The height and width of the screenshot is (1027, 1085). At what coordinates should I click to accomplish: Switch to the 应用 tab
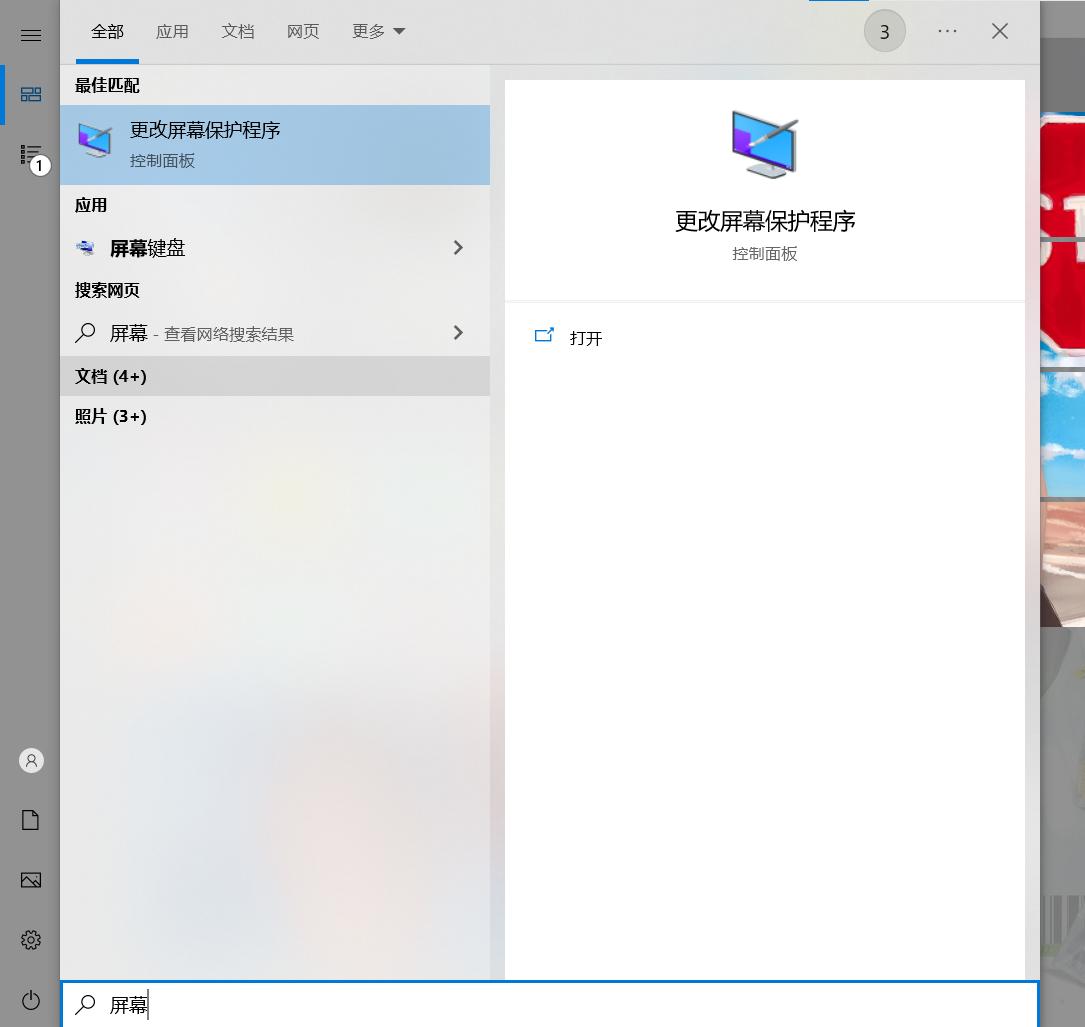(172, 31)
